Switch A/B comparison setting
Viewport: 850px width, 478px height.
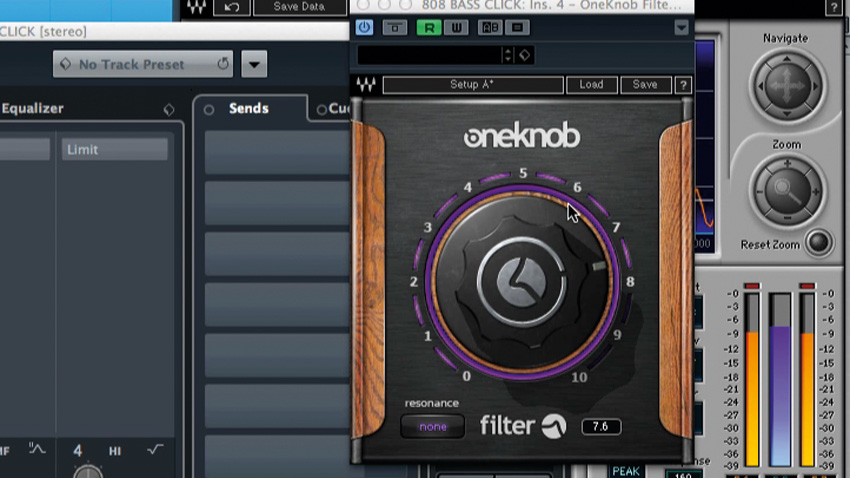(x=490, y=28)
